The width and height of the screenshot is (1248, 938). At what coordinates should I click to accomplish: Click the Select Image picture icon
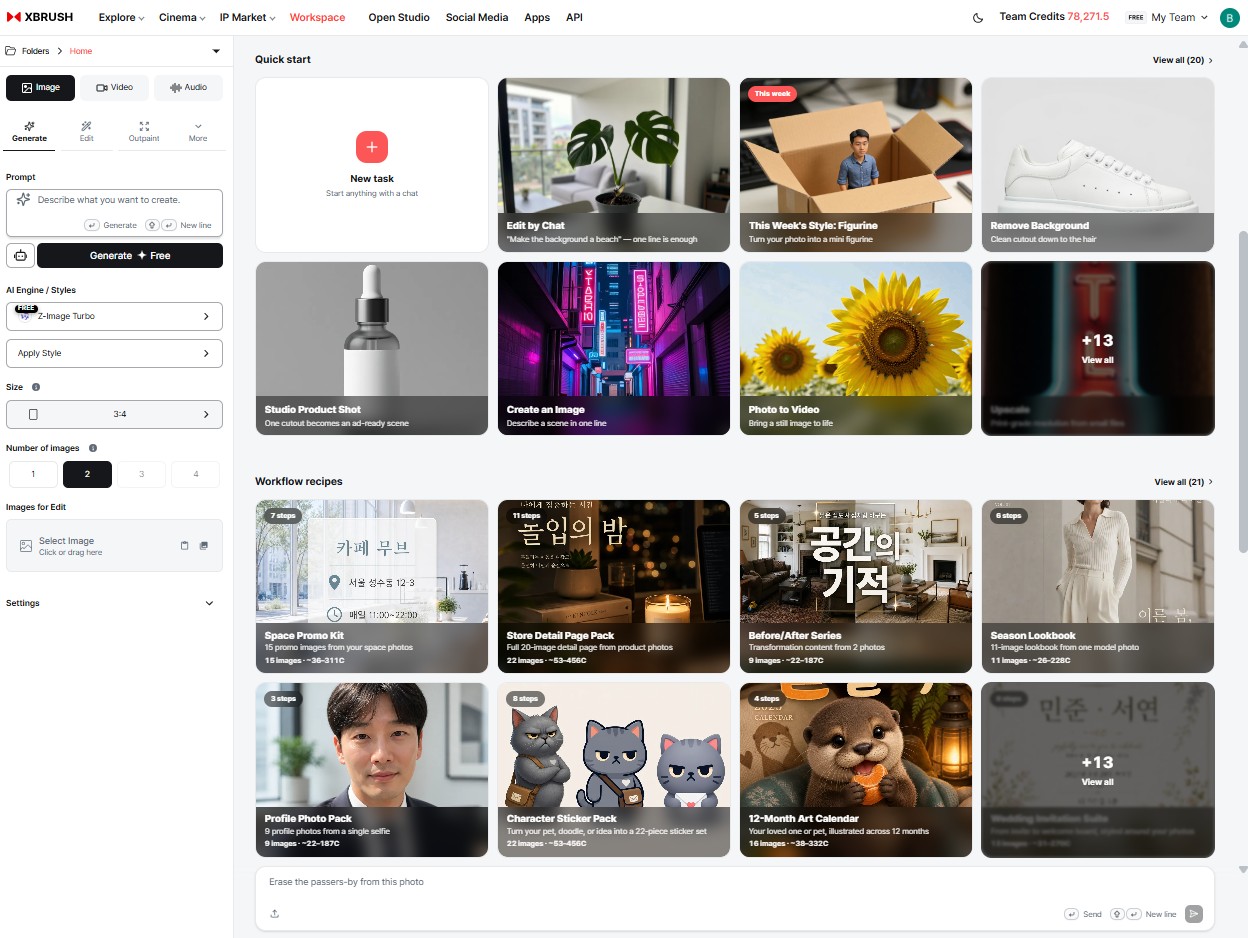coord(26,546)
